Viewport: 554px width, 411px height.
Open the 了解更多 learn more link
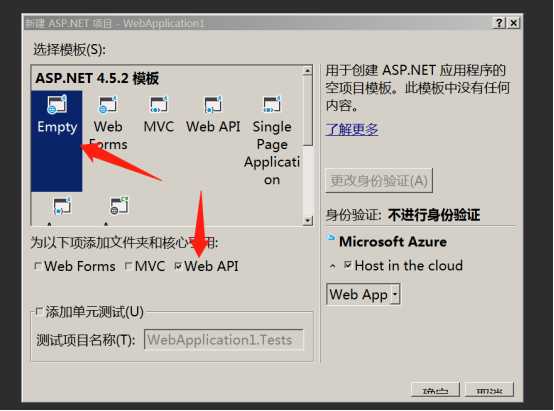352,129
